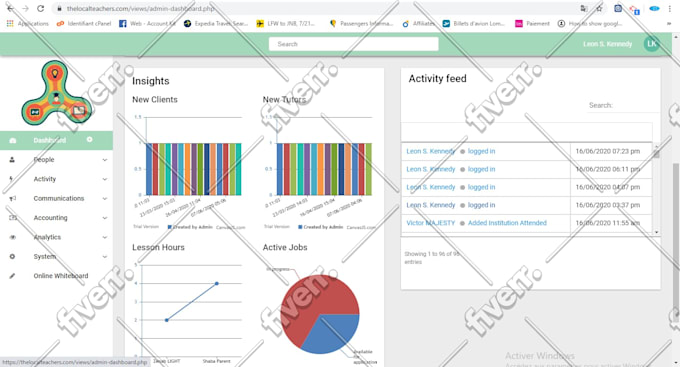The height and width of the screenshot is (367, 680).
Task: Open the logged in link at 06:11 pm
Action: pos(481,169)
